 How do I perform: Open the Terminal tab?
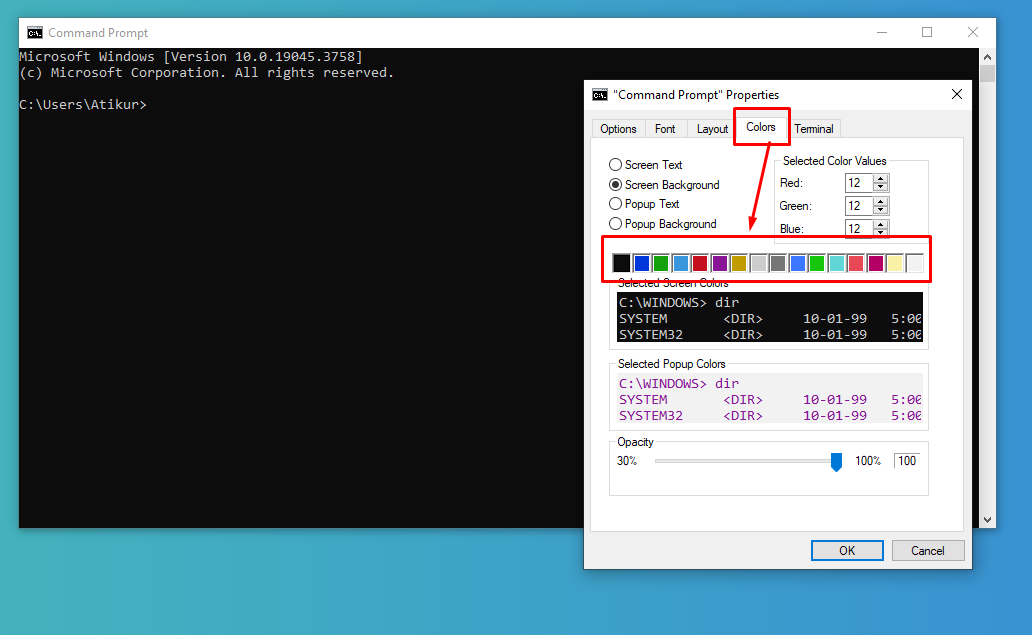point(813,129)
